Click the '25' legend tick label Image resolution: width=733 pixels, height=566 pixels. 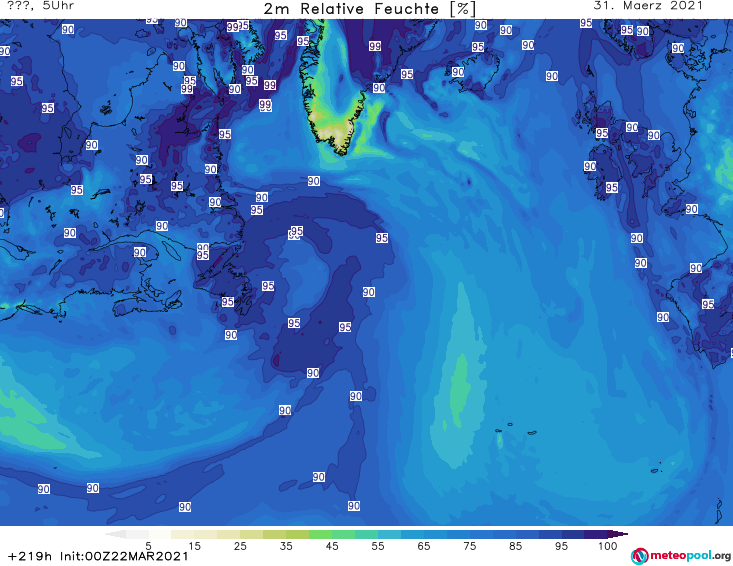pos(240,546)
